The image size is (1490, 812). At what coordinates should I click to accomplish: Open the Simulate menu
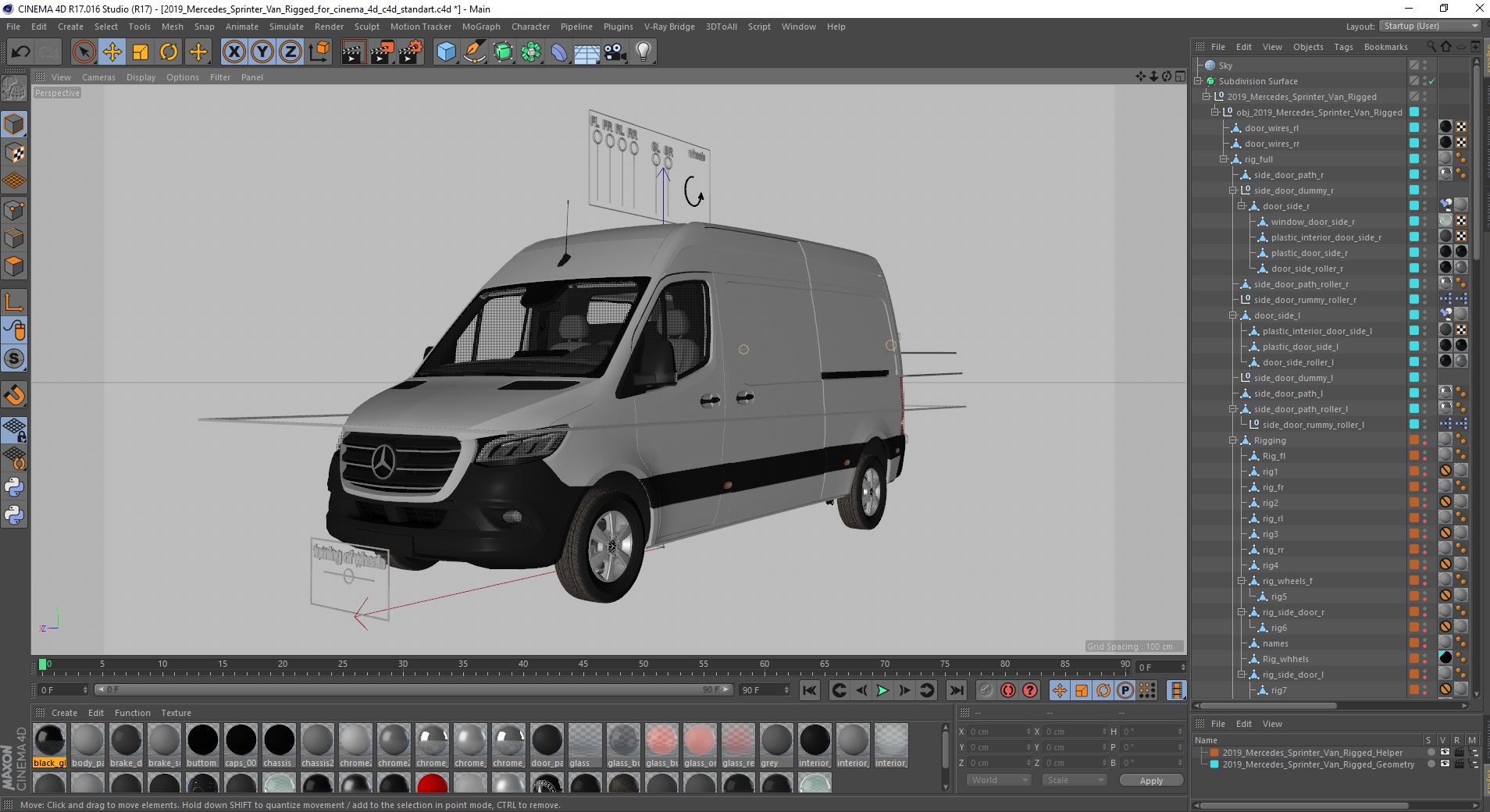pos(287,27)
